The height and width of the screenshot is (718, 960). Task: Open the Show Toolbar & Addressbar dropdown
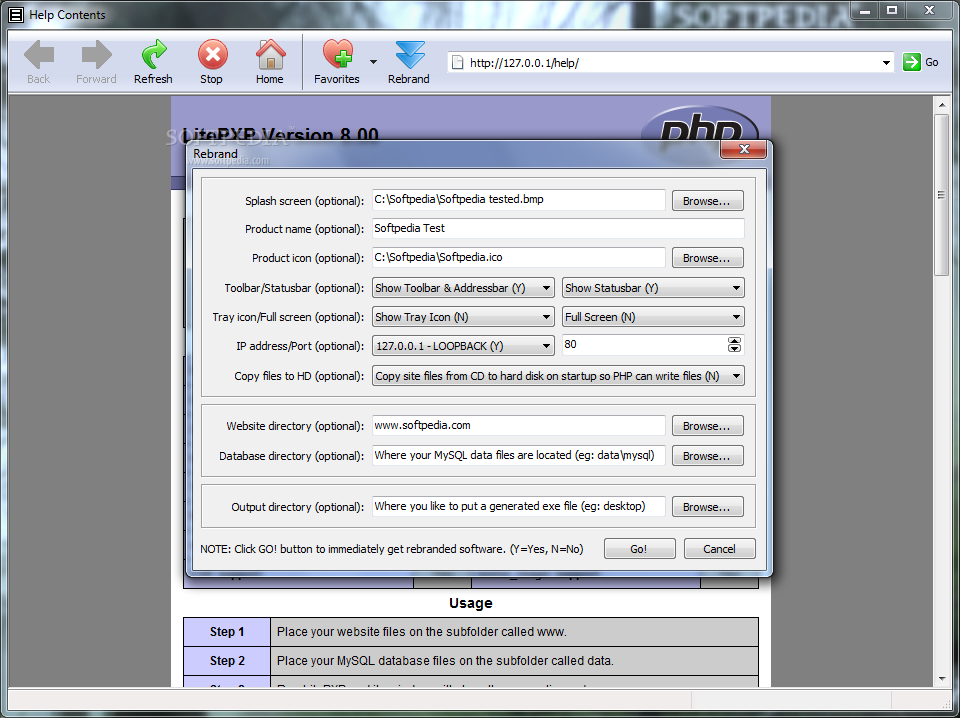point(463,288)
